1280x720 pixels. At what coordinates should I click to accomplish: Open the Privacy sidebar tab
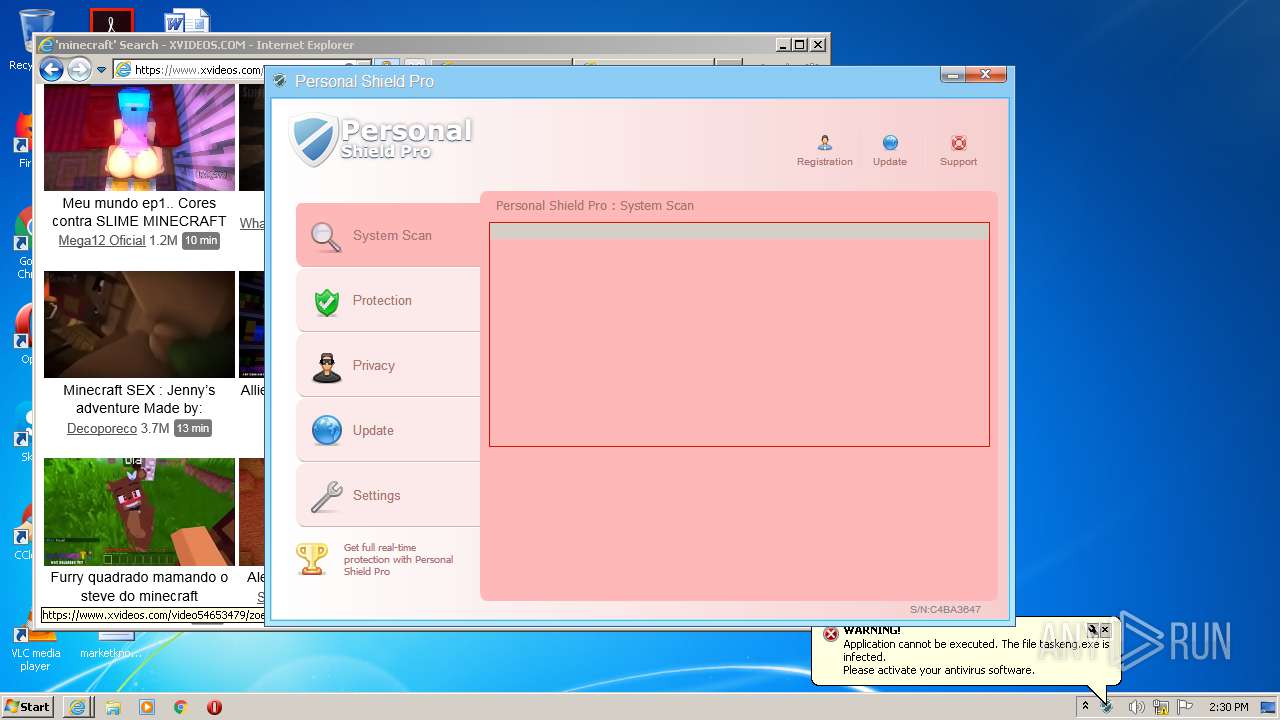point(388,365)
